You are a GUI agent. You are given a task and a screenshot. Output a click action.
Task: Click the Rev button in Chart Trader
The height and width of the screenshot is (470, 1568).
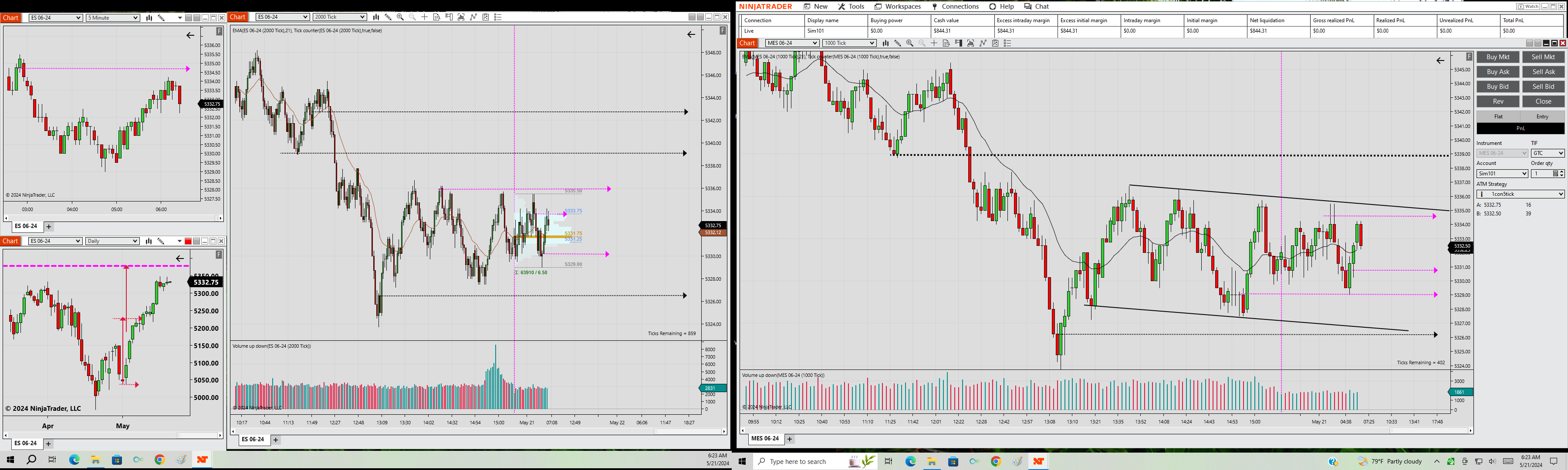pyautogui.click(x=1498, y=101)
